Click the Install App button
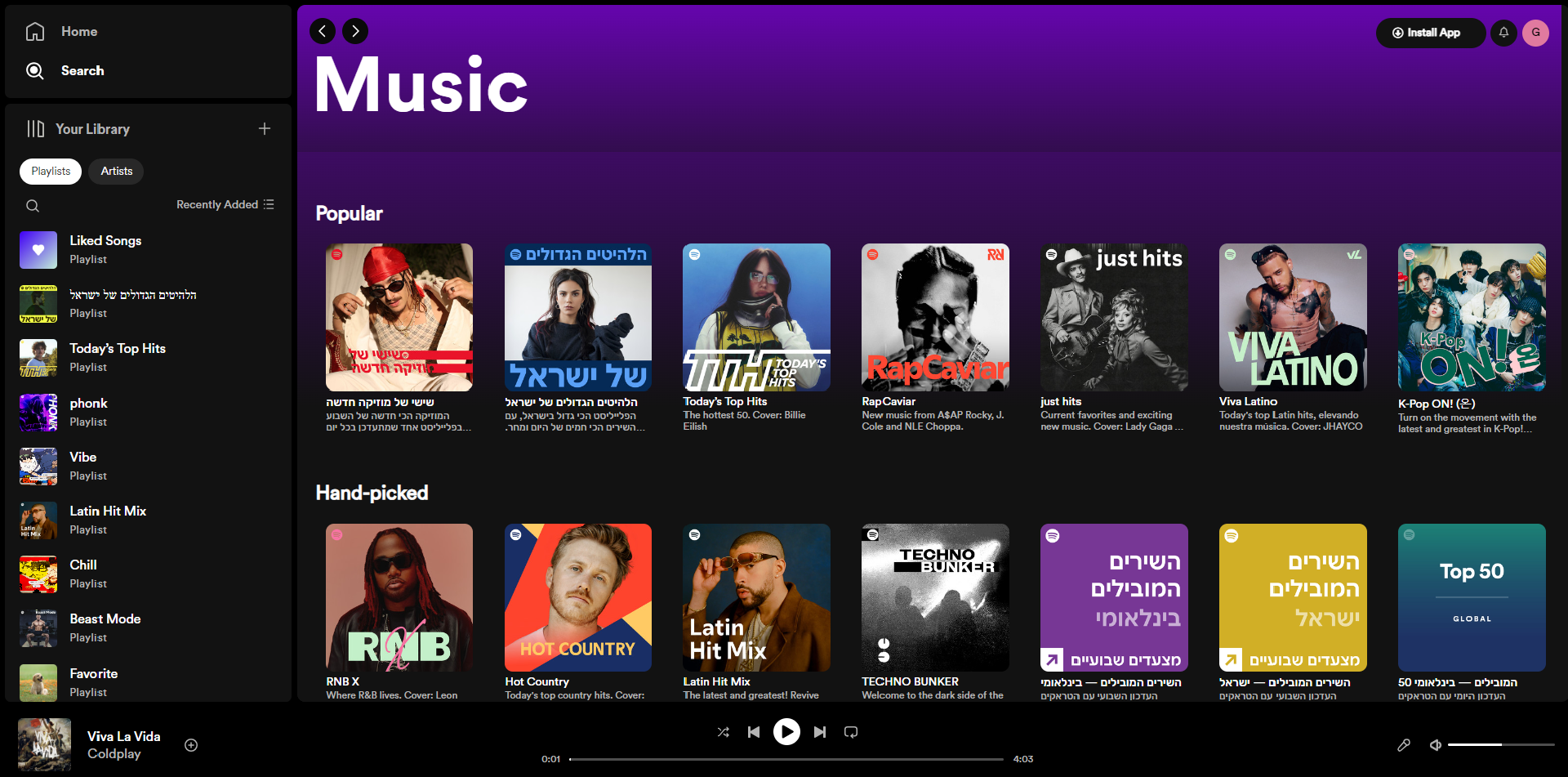This screenshot has width=1568, height=777. click(1430, 33)
